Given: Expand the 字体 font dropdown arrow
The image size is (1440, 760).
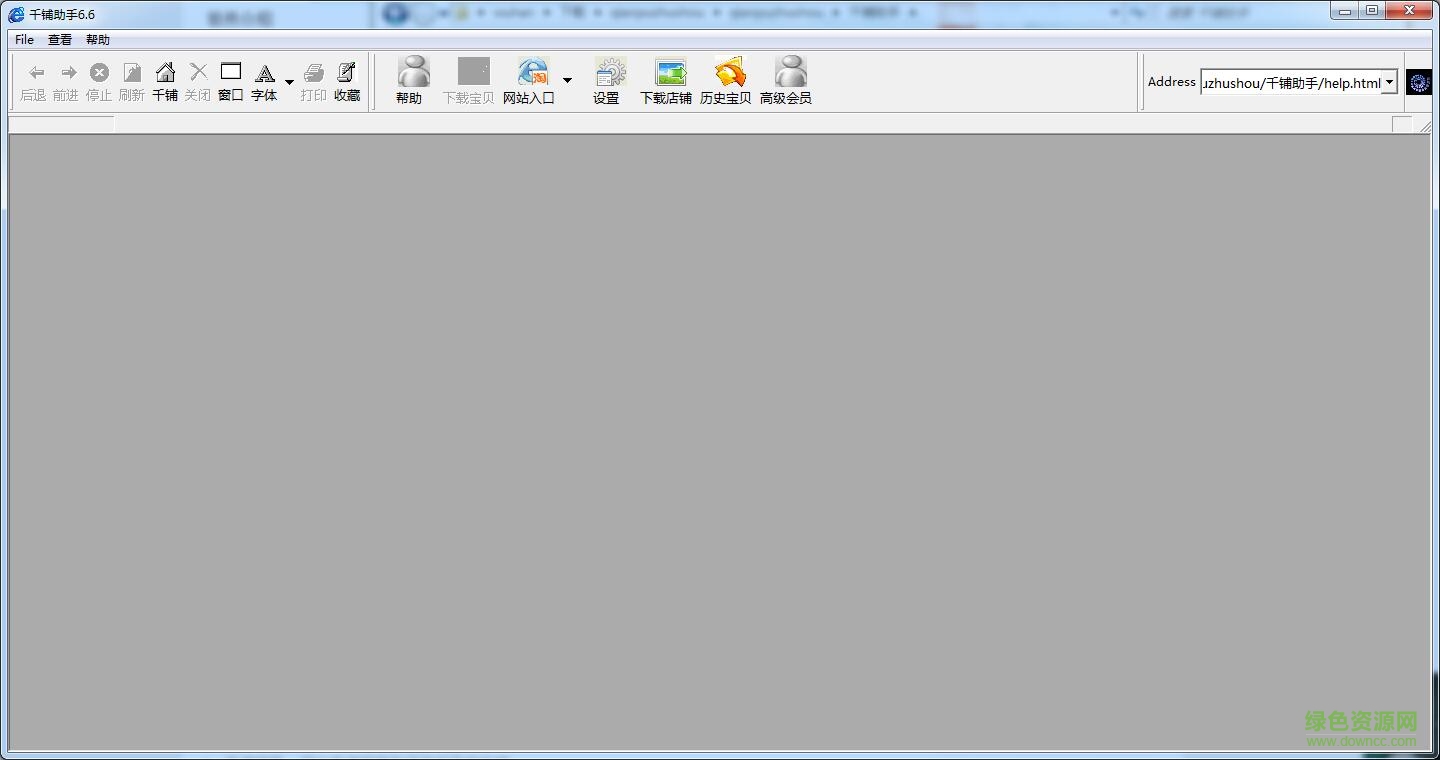Looking at the screenshot, I should click(289, 82).
